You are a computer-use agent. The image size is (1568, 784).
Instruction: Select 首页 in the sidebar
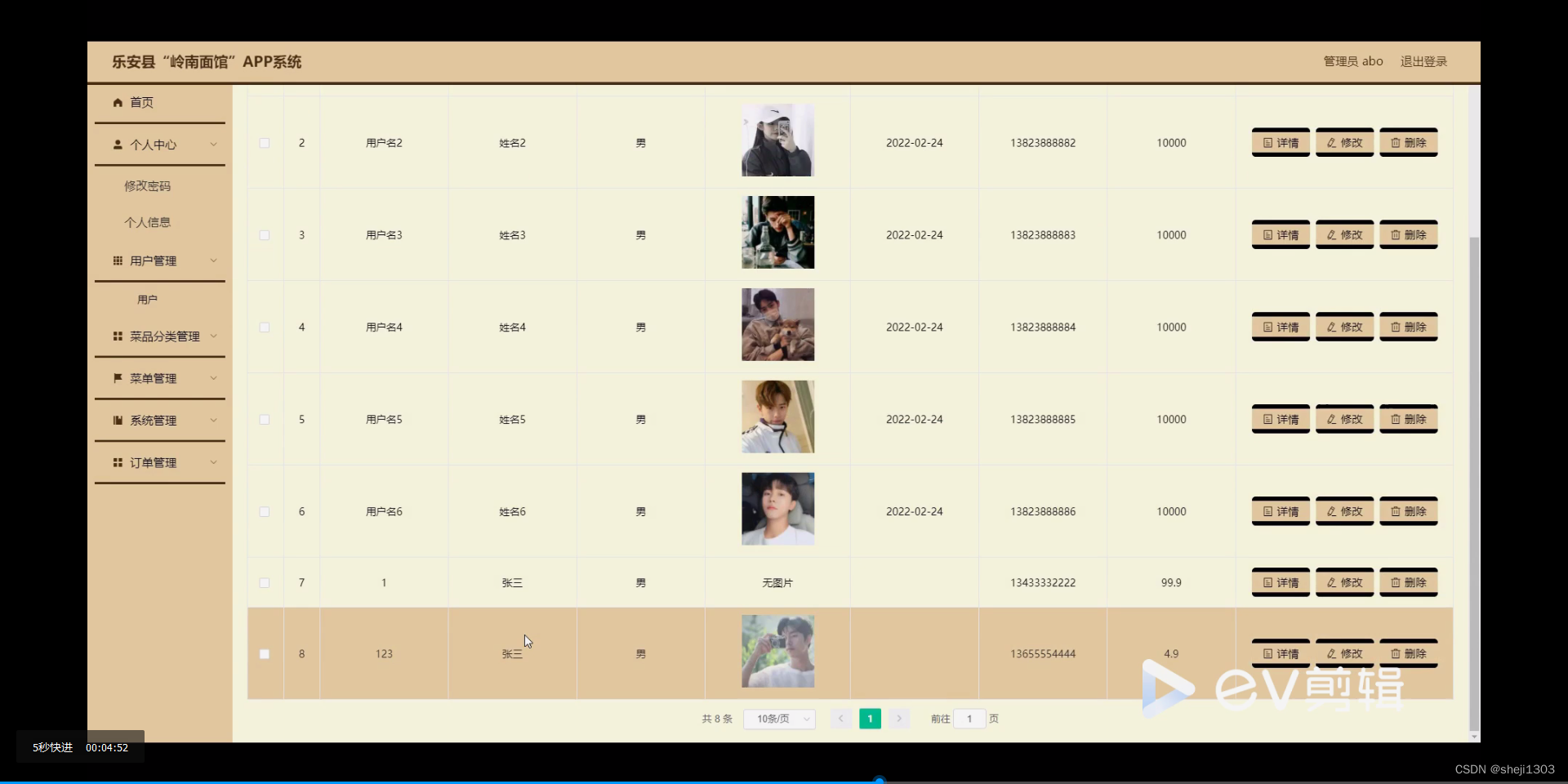[x=141, y=103]
